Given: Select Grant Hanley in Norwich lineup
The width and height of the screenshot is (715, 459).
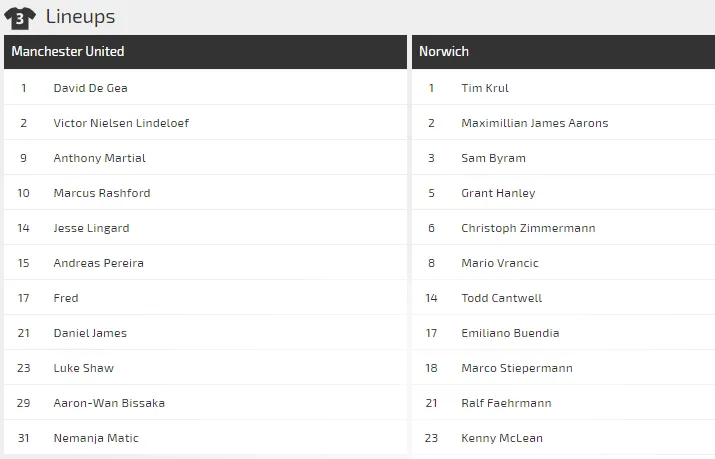Looking at the screenshot, I should tap(498, 193).
